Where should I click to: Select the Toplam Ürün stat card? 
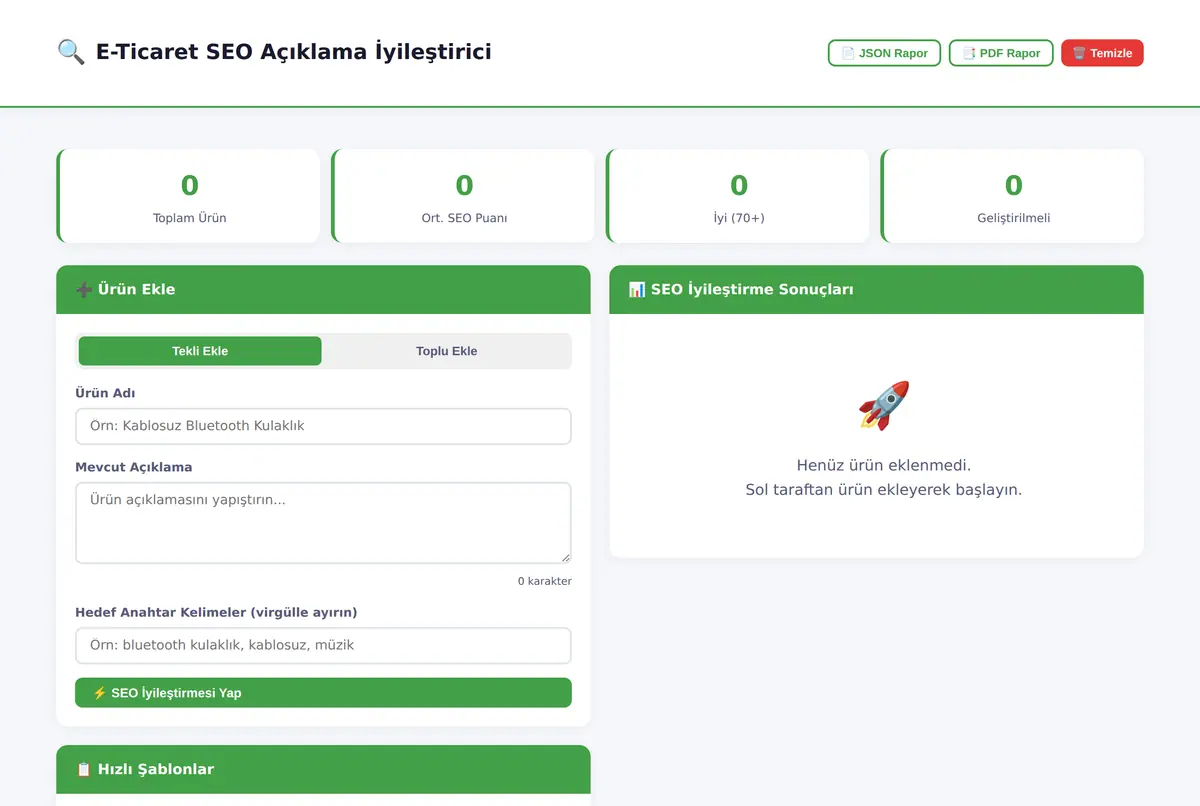(188, 196)
